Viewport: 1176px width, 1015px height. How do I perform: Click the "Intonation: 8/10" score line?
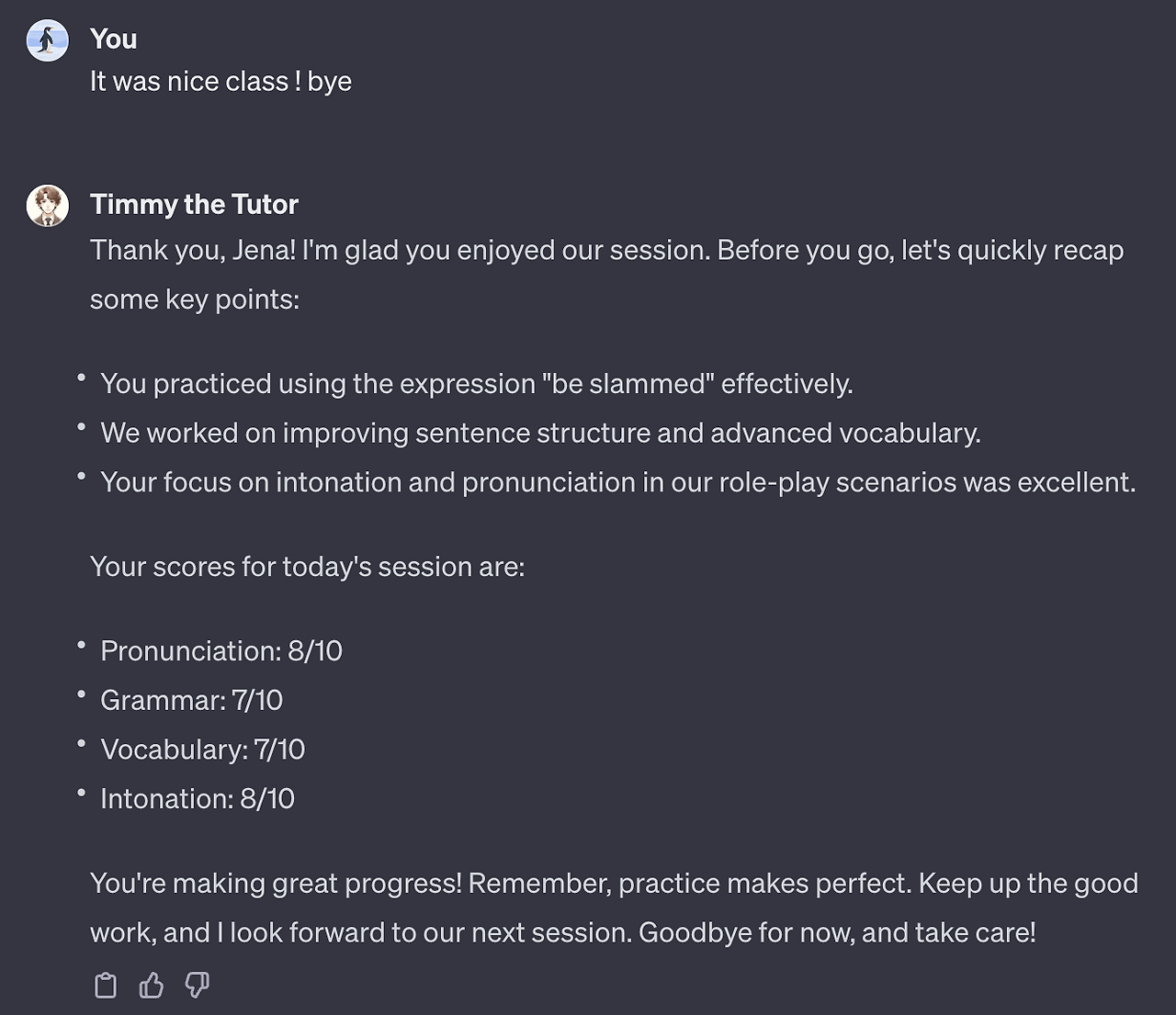tap(198, 799)
